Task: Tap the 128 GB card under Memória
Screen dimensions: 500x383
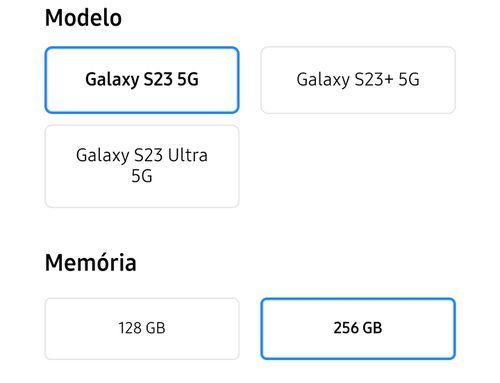Action: click(x=142, y=329)
